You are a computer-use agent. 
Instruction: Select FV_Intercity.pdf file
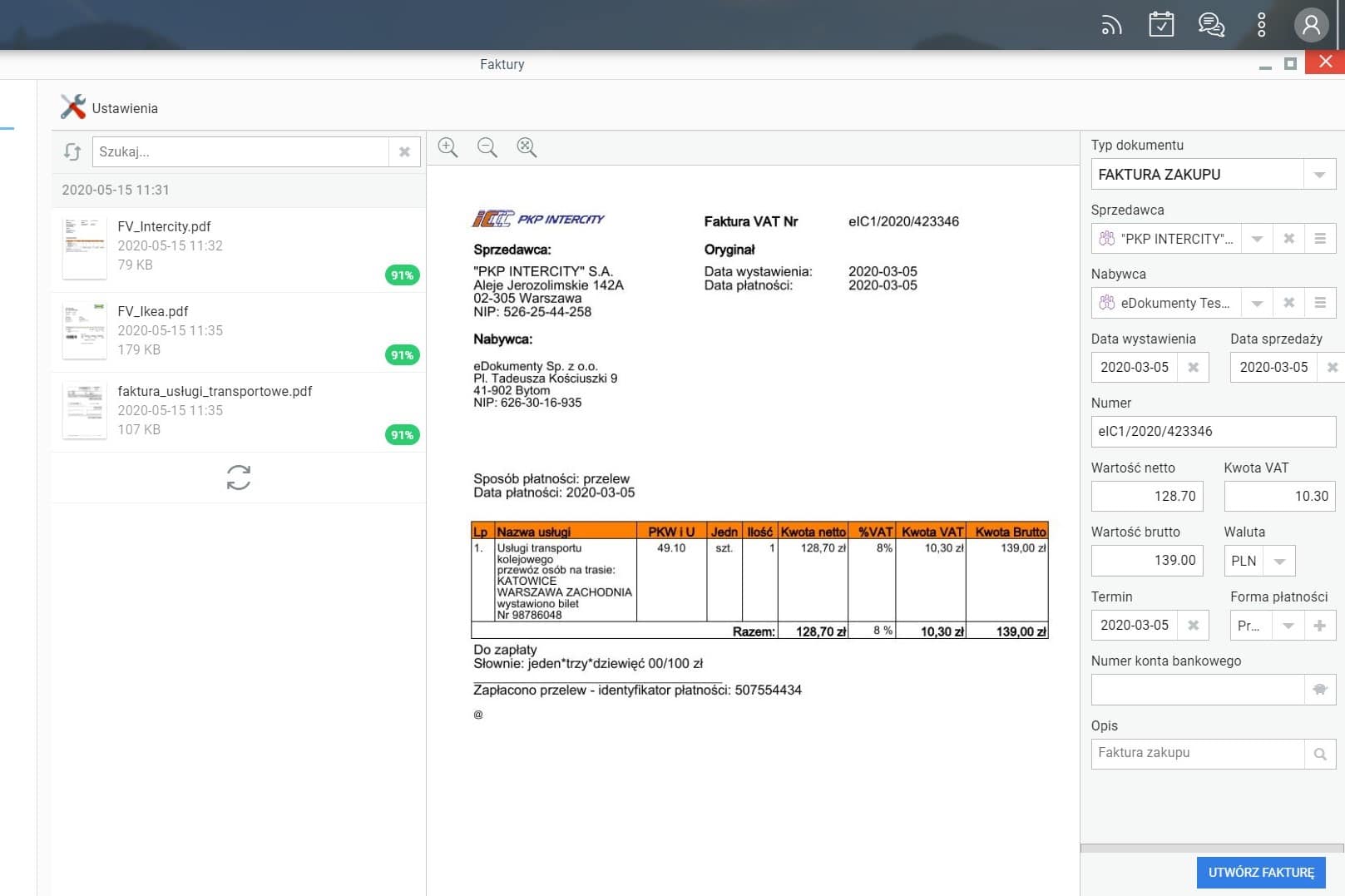[239, 249]
